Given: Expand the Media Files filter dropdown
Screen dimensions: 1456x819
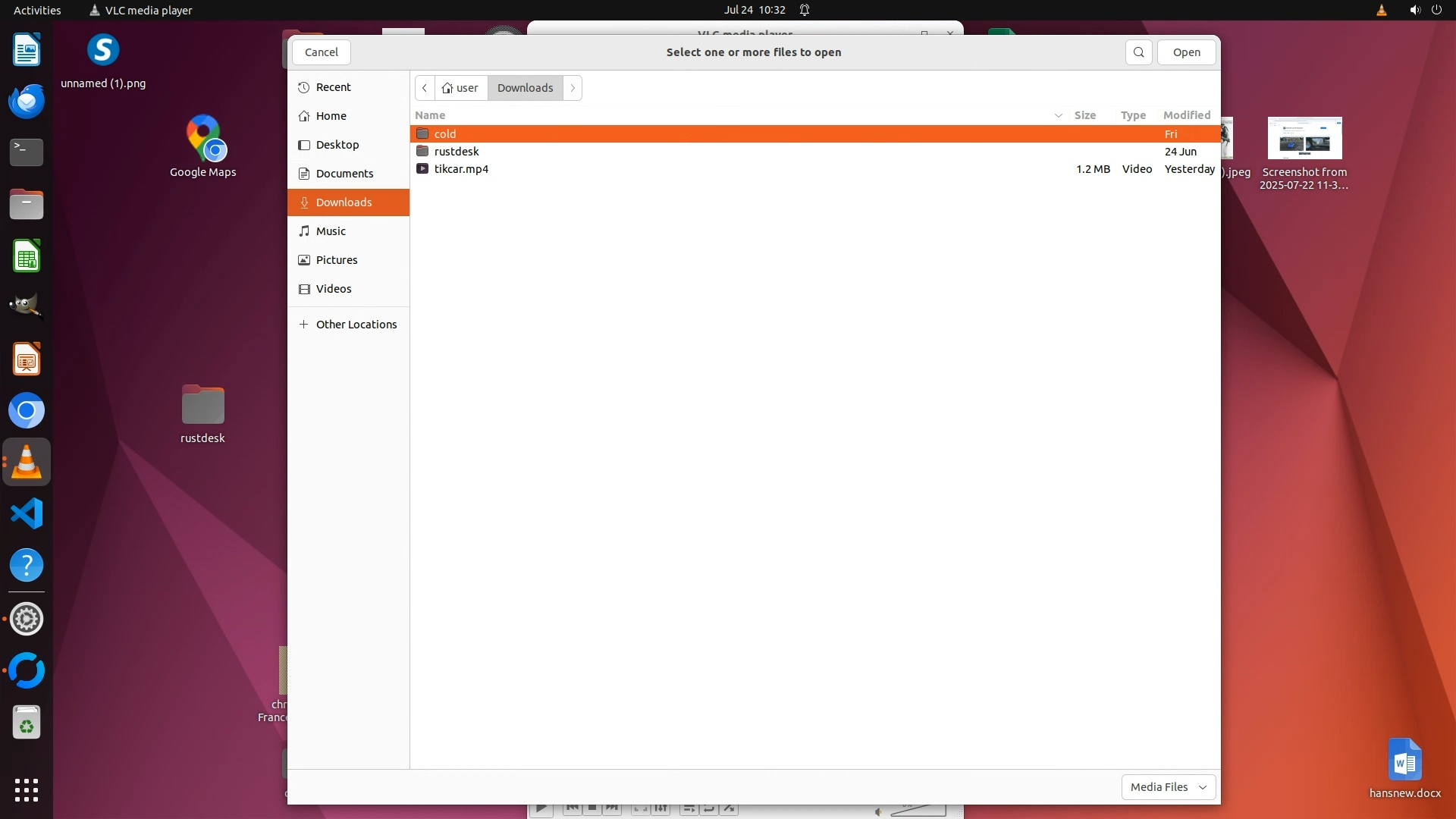Looking at the screenshot, I should (x=1168, y=787).
